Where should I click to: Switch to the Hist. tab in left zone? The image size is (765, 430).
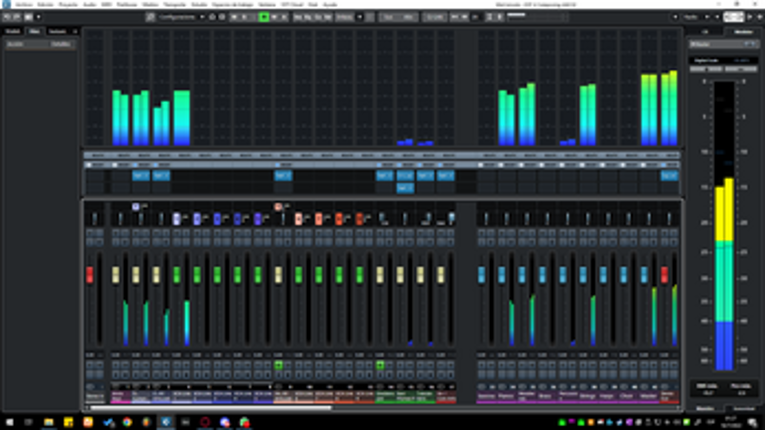34,31
